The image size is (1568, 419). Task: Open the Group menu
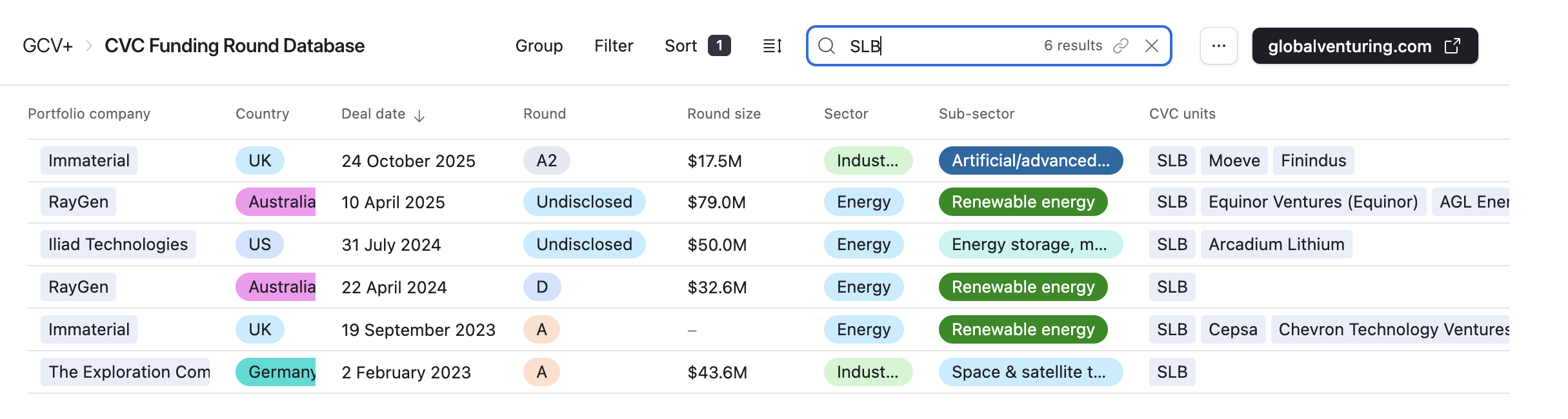(539, 46)
